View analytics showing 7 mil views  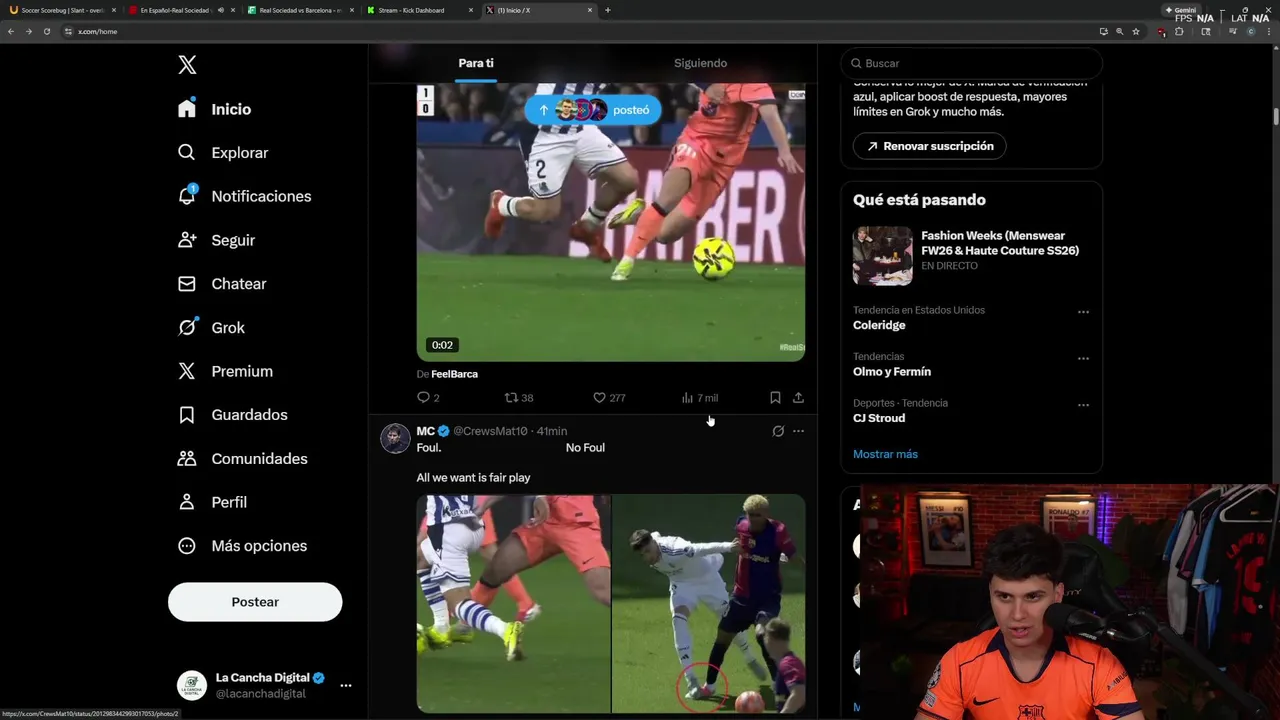(700, 398)
